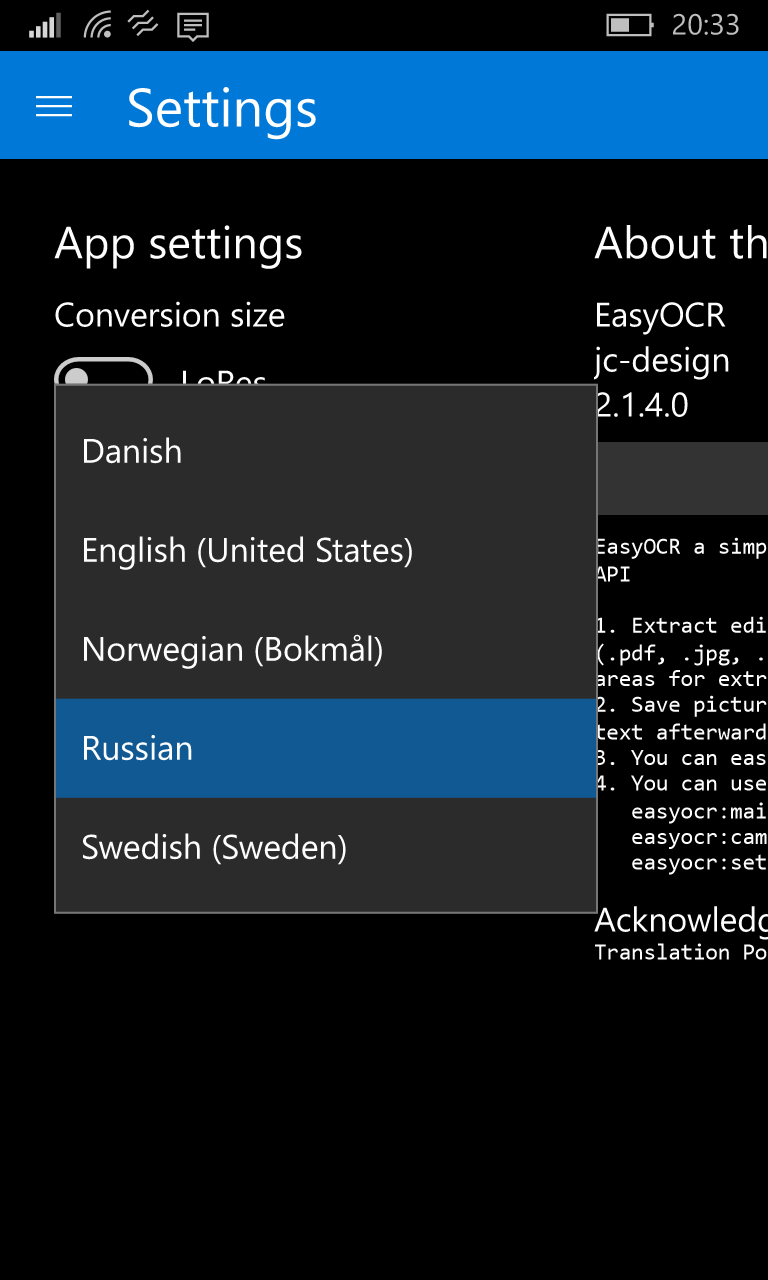768x1280 pixels.
Task: Tap the Acknowledgements heading
Action: pos(680,920)
